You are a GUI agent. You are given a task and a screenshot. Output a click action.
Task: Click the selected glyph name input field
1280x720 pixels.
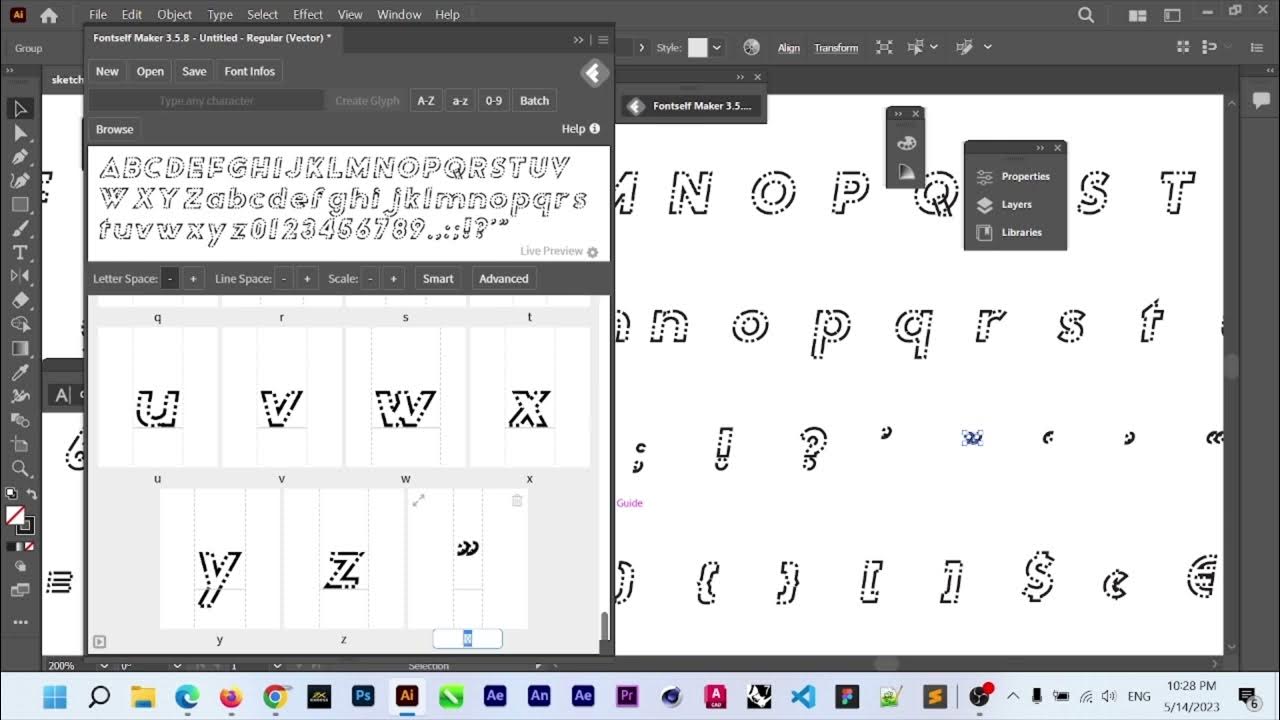point(467,639)
